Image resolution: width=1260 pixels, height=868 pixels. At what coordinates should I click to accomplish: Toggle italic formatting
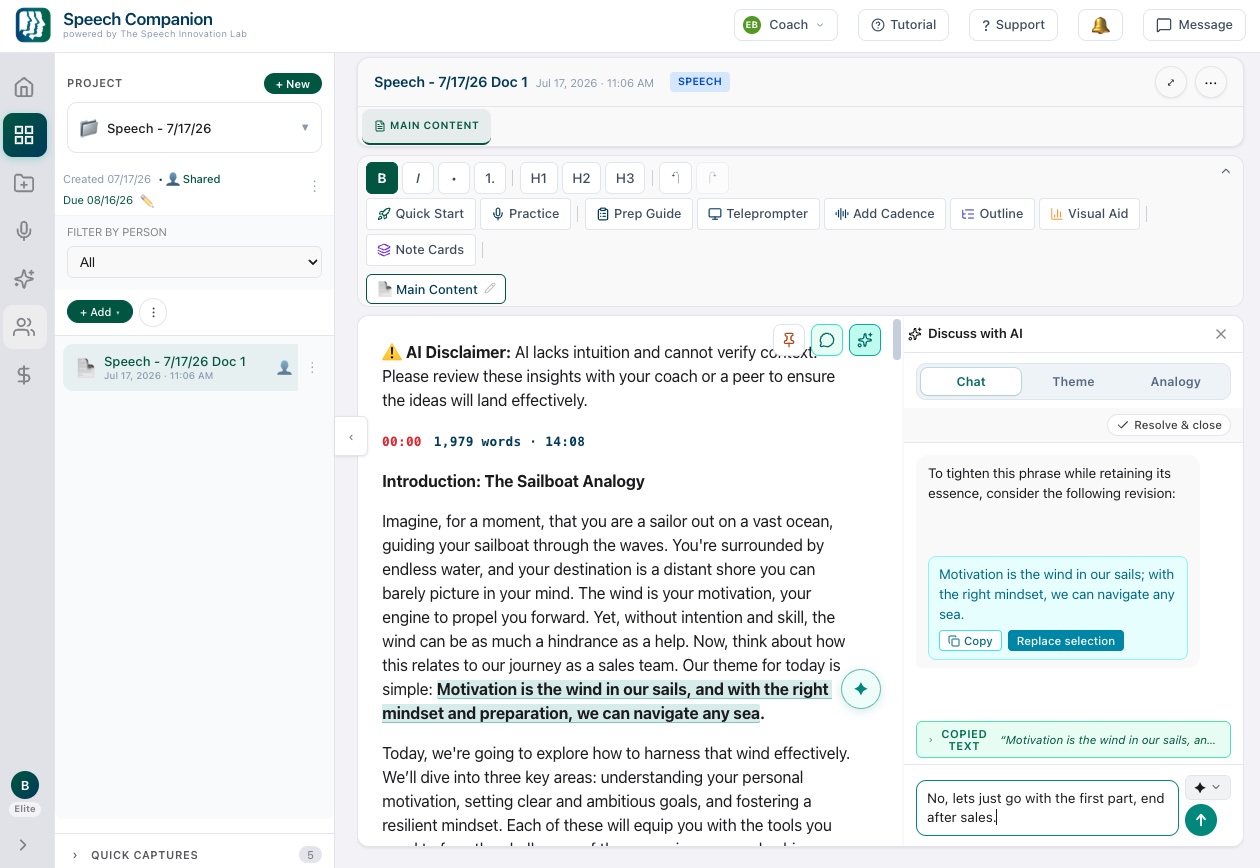point(418,178)
